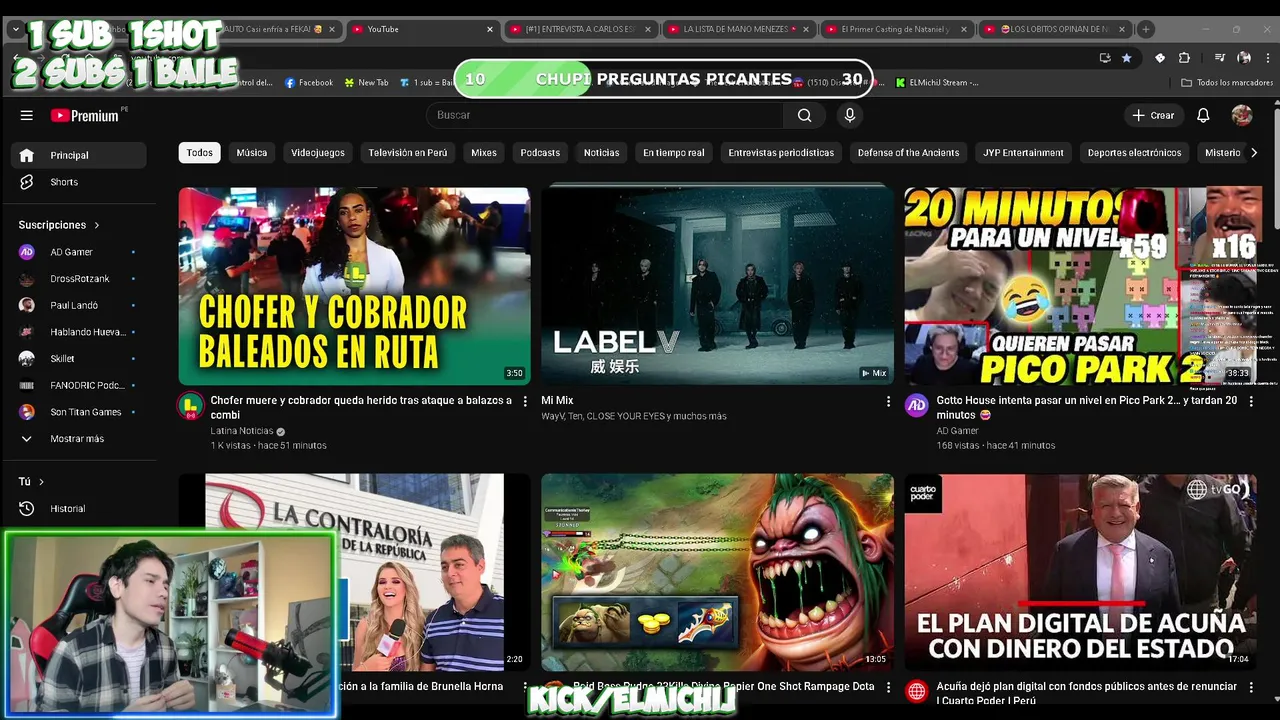The width and height of the screenshot is (1280, 720).
Task: Click the YouTube Premium logo
Action: click(86, 115)
